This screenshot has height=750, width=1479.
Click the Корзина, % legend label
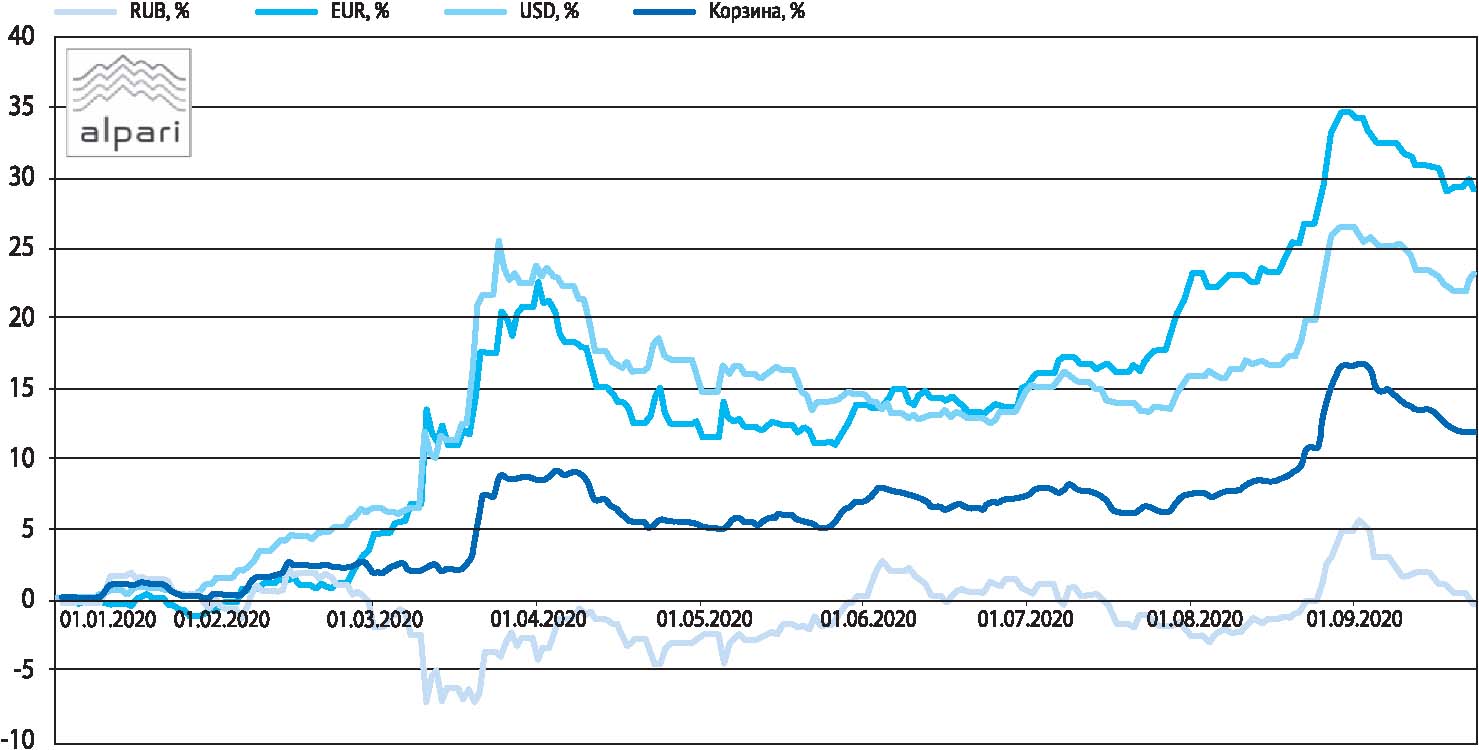[x=759, y=14]
